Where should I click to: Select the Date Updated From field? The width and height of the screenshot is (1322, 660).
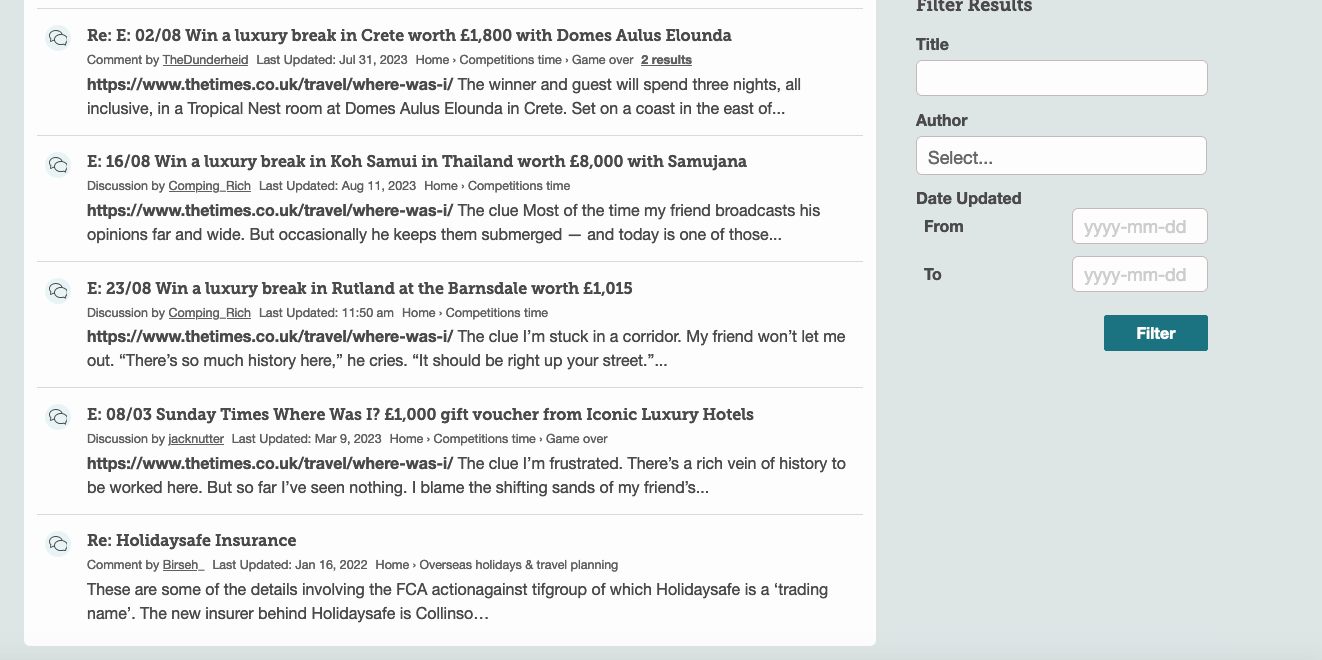click(1139, 226)
